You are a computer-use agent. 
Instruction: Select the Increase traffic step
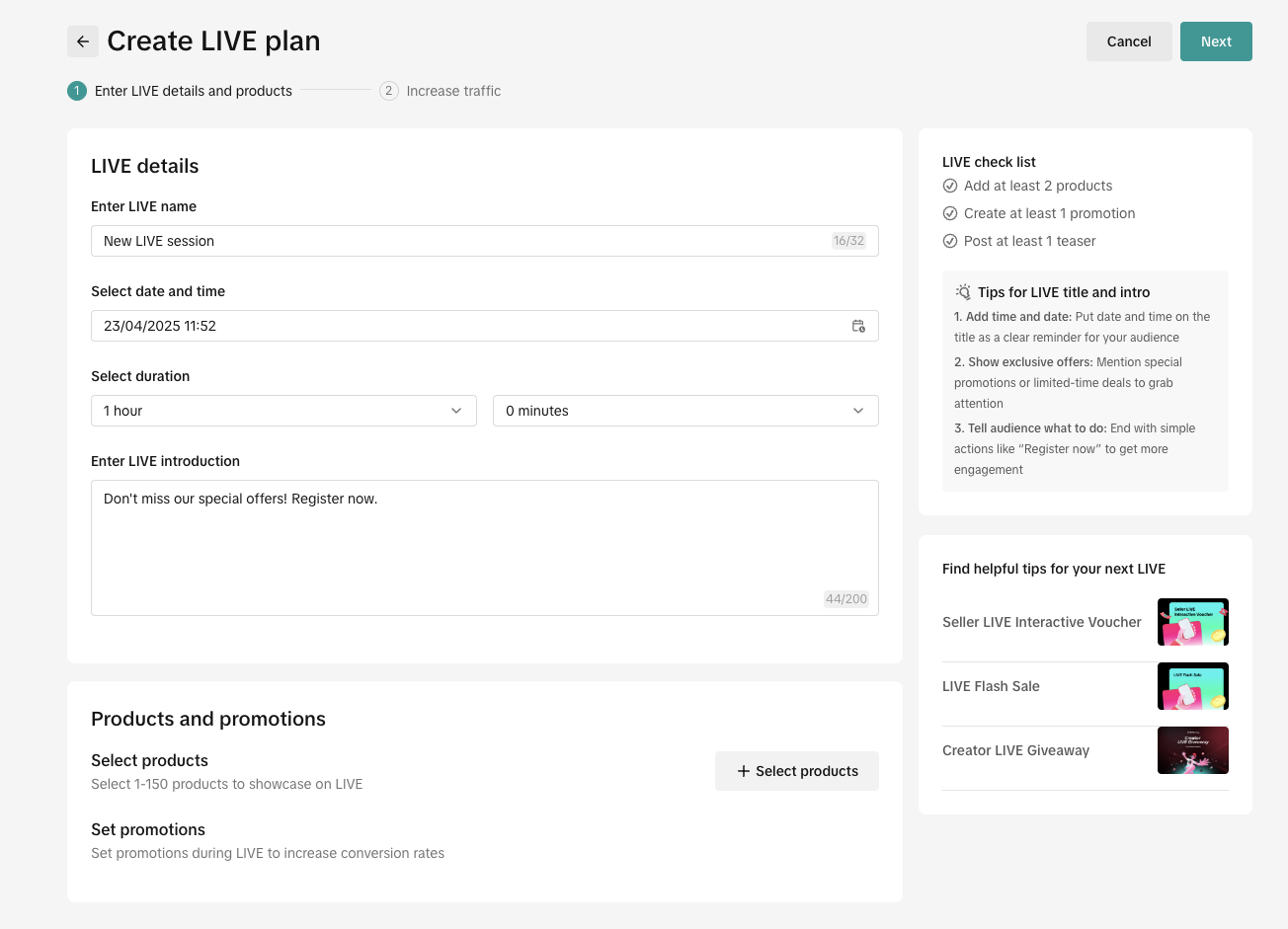point(453,91)
